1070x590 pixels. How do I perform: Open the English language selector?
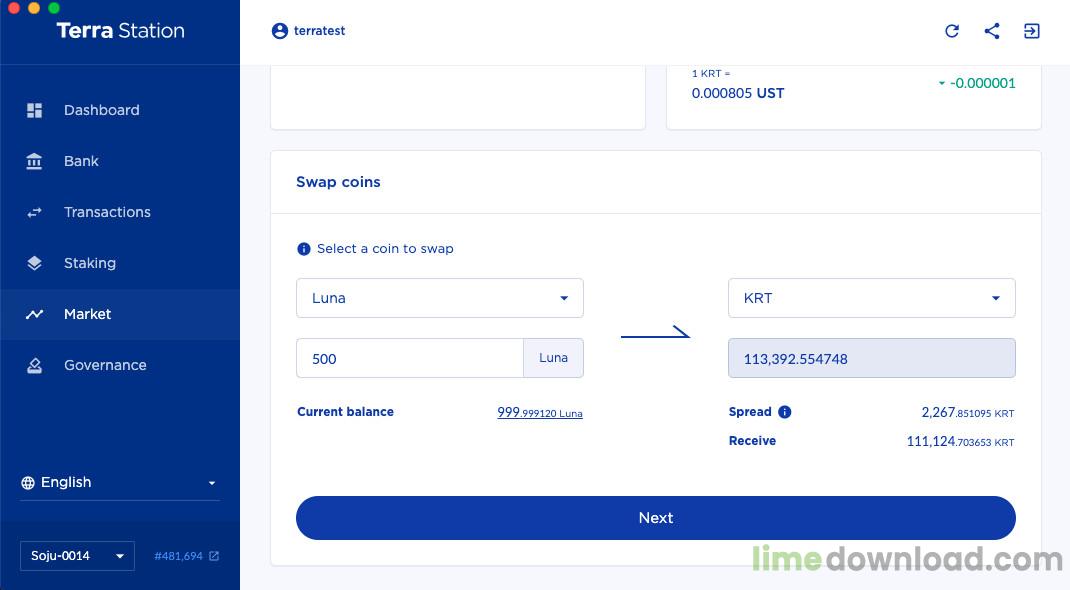pyautogui.click(x=120, y=482)
